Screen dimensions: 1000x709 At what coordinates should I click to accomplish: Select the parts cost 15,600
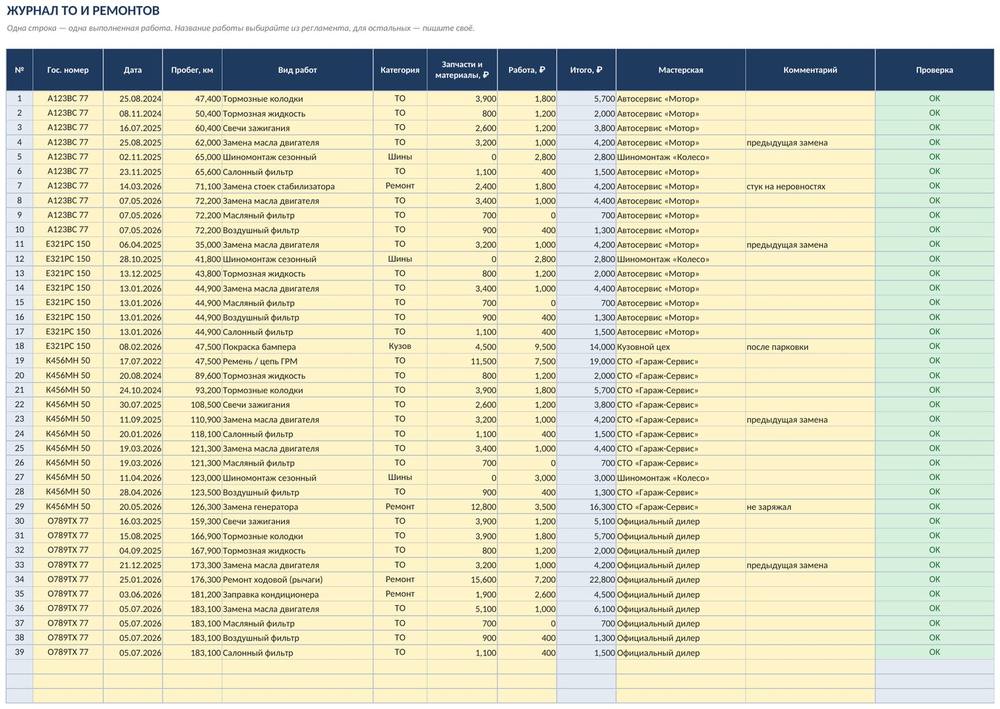462,580
